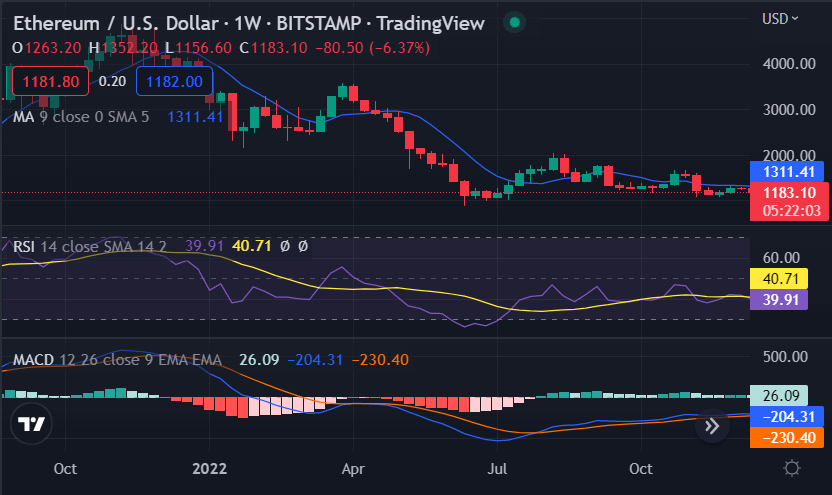Viewport: 832px width, 495px height.
Task: Click the 40.71 RSI-MA axis label
Action: pyautogui.click(x=779, y=279)
